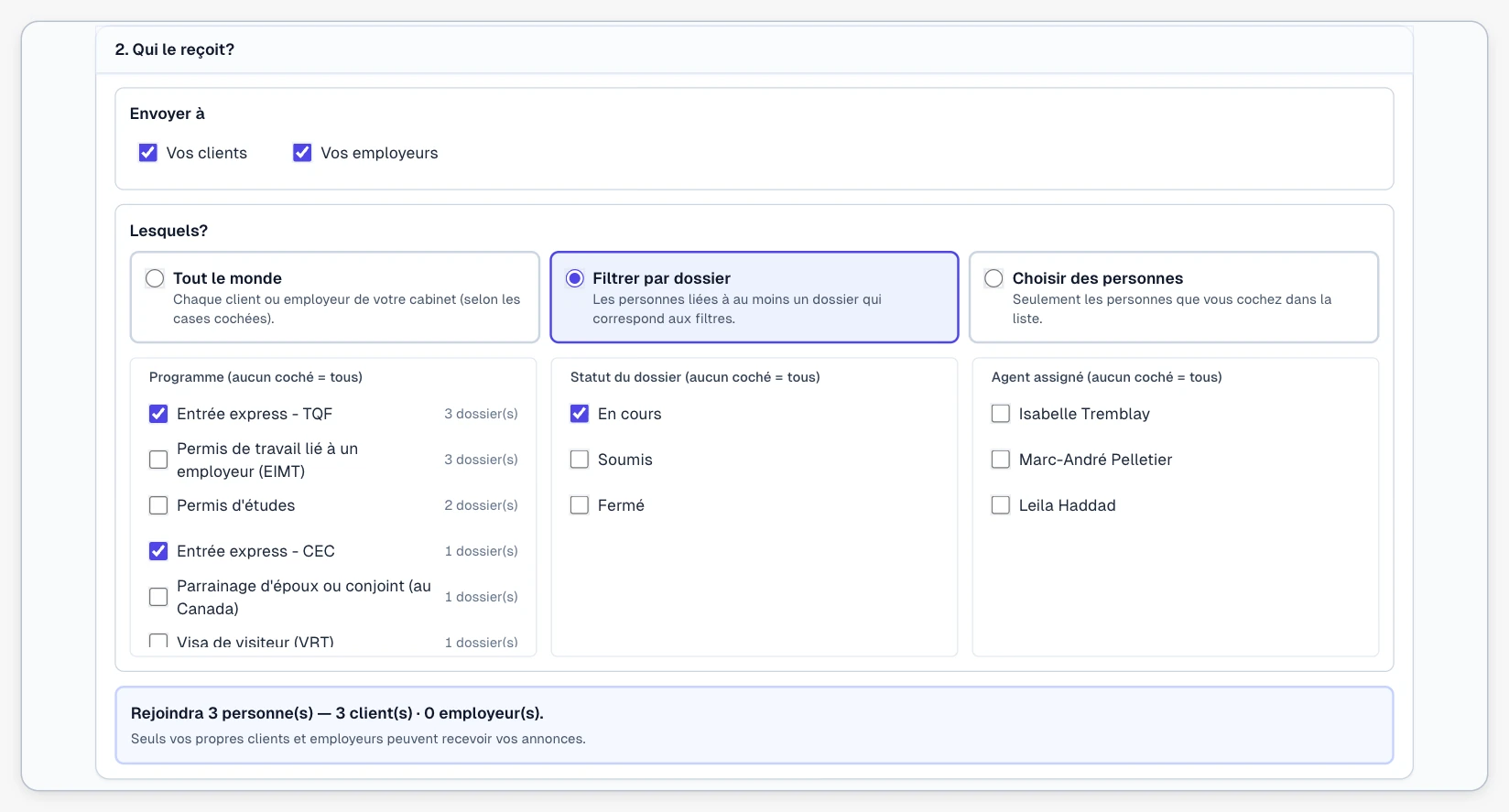Select the Tout le monde radio option

click(155, 278)
